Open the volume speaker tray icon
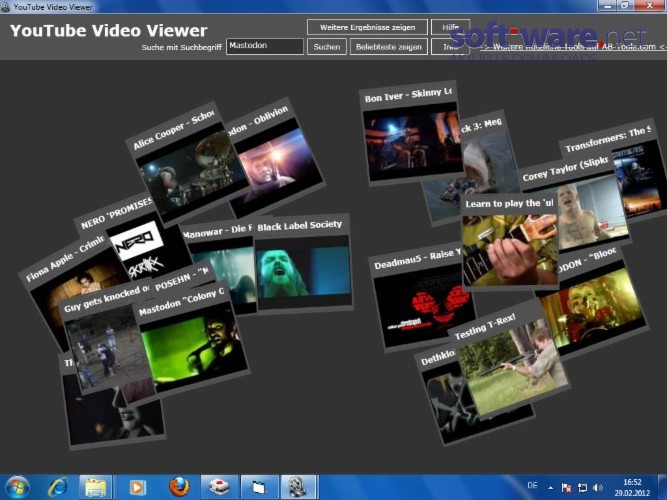This screenshot has width=667, height=500. [x=598, y=487]
